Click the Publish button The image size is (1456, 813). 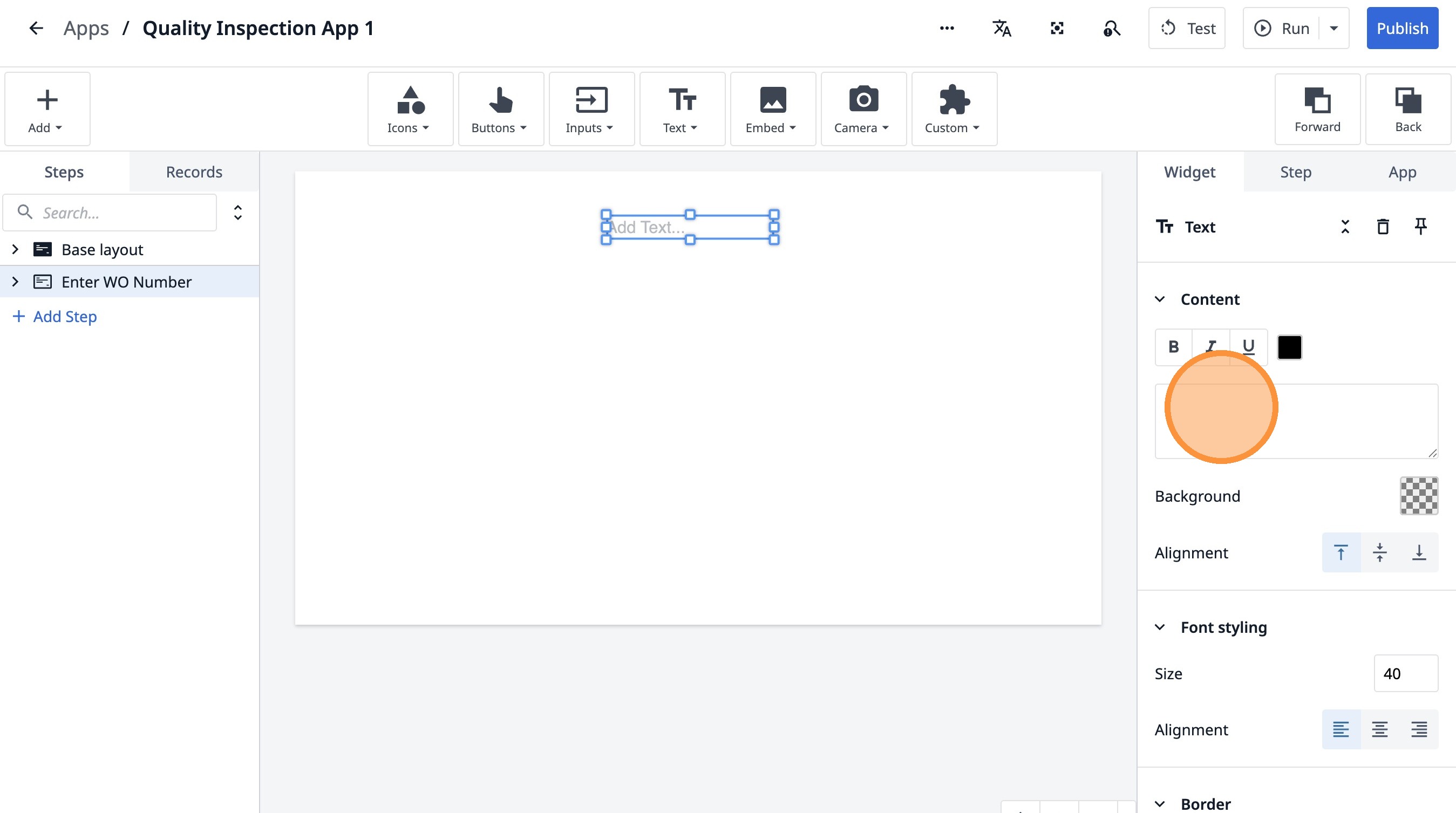tap(1401, 28)
